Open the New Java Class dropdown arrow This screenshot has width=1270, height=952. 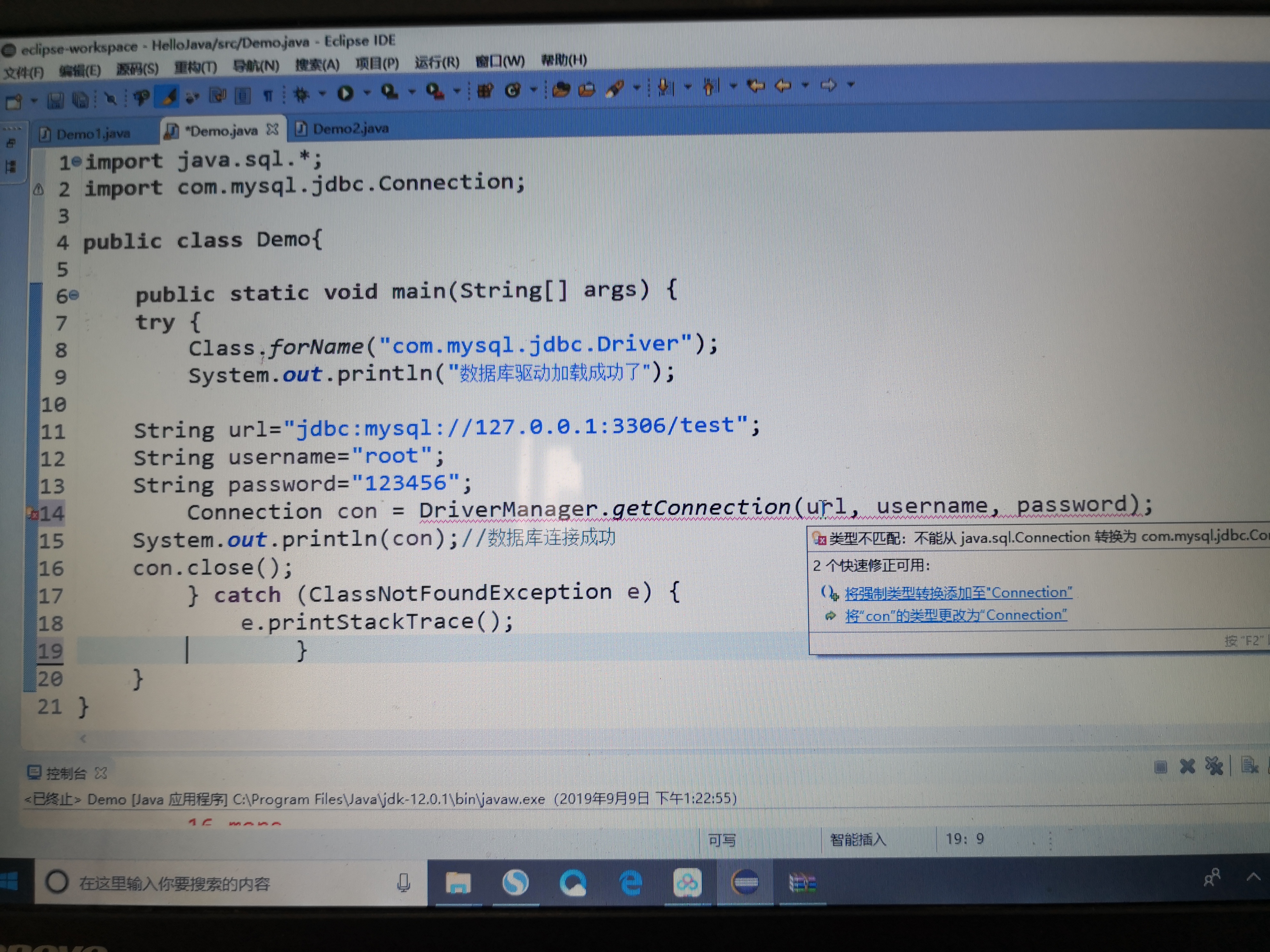point(533,89)
